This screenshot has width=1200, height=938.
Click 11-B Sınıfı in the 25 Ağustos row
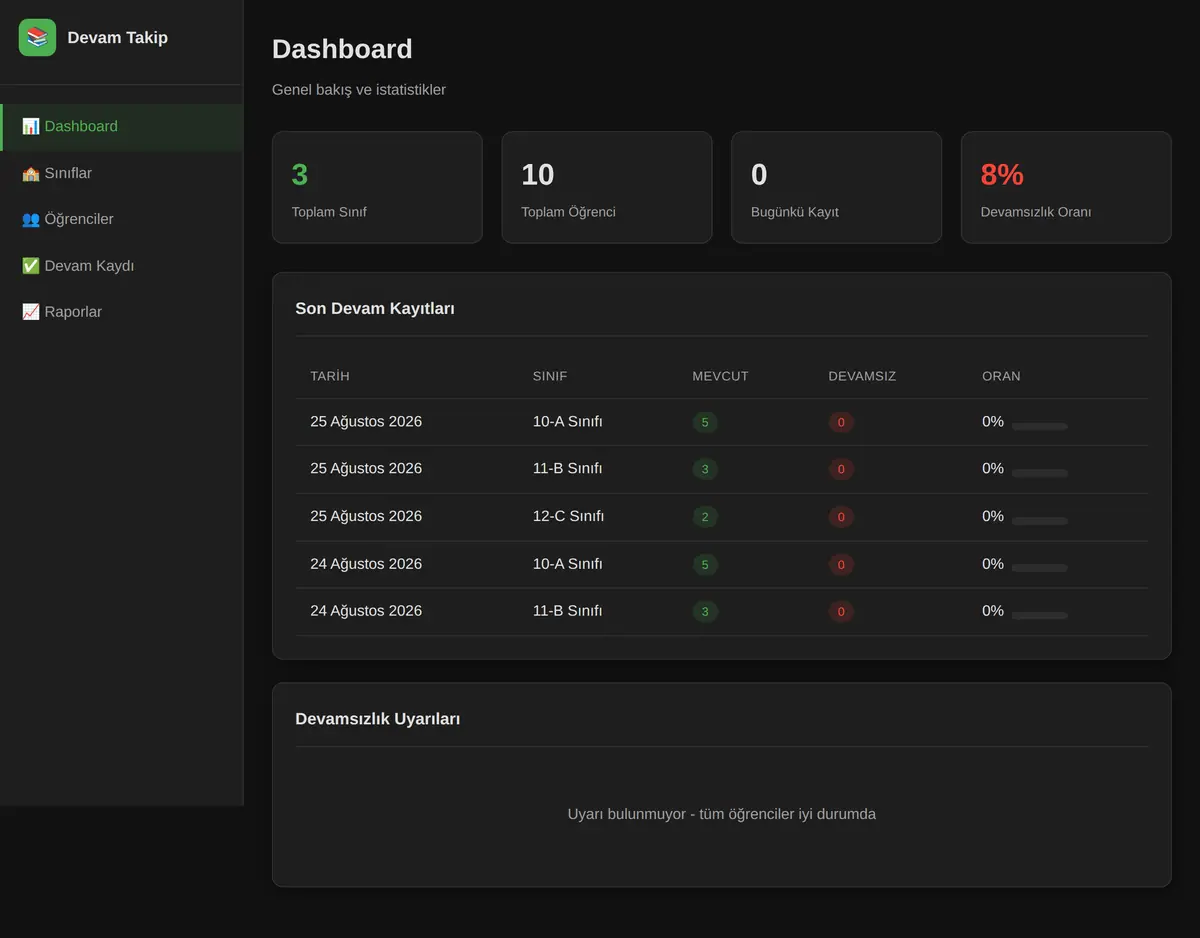(567, 469)
